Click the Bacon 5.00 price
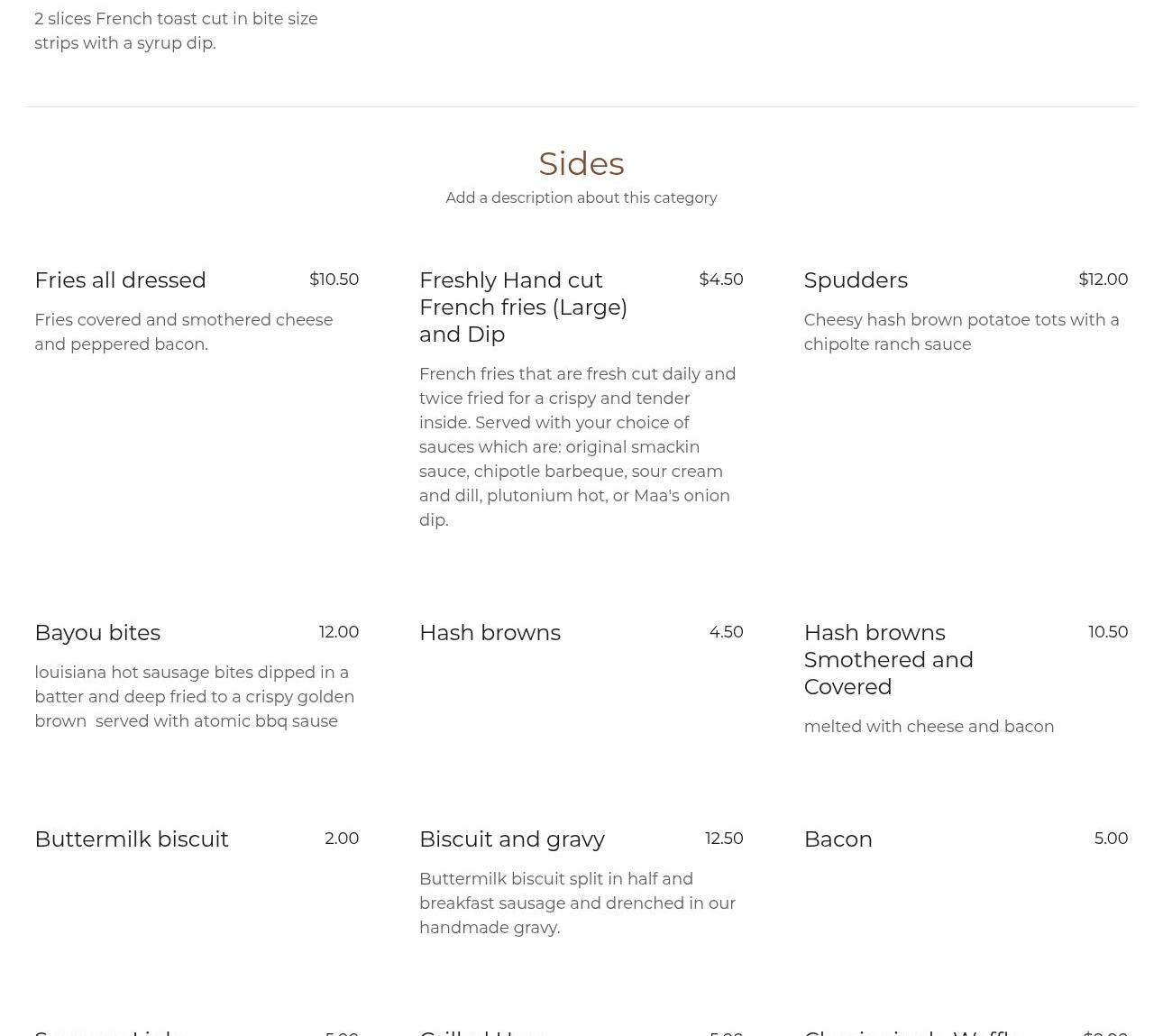The height and width of the screenshot is (1036, 1163). [1111, 839]
